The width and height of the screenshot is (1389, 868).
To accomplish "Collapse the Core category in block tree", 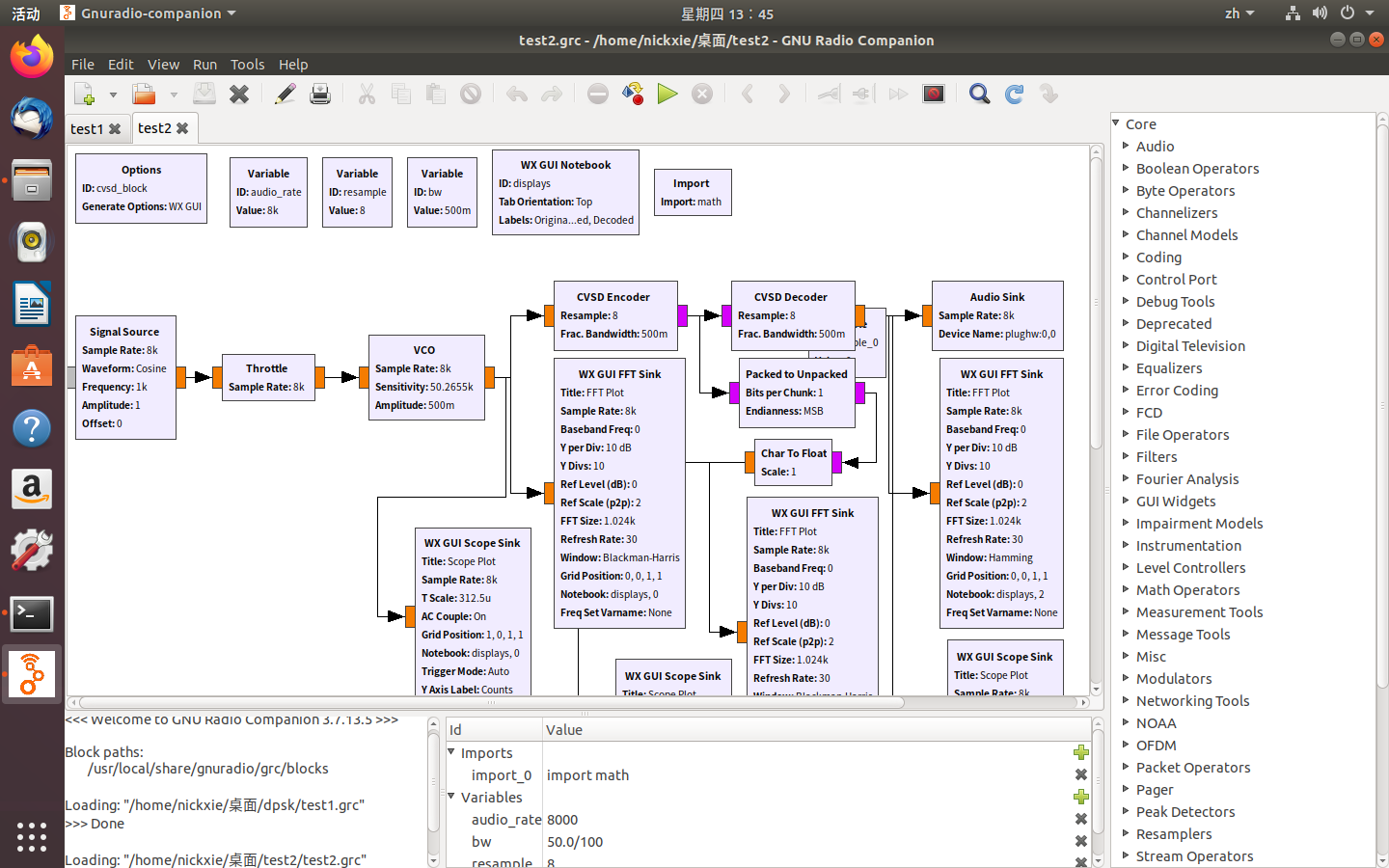I will (1116, 123).
